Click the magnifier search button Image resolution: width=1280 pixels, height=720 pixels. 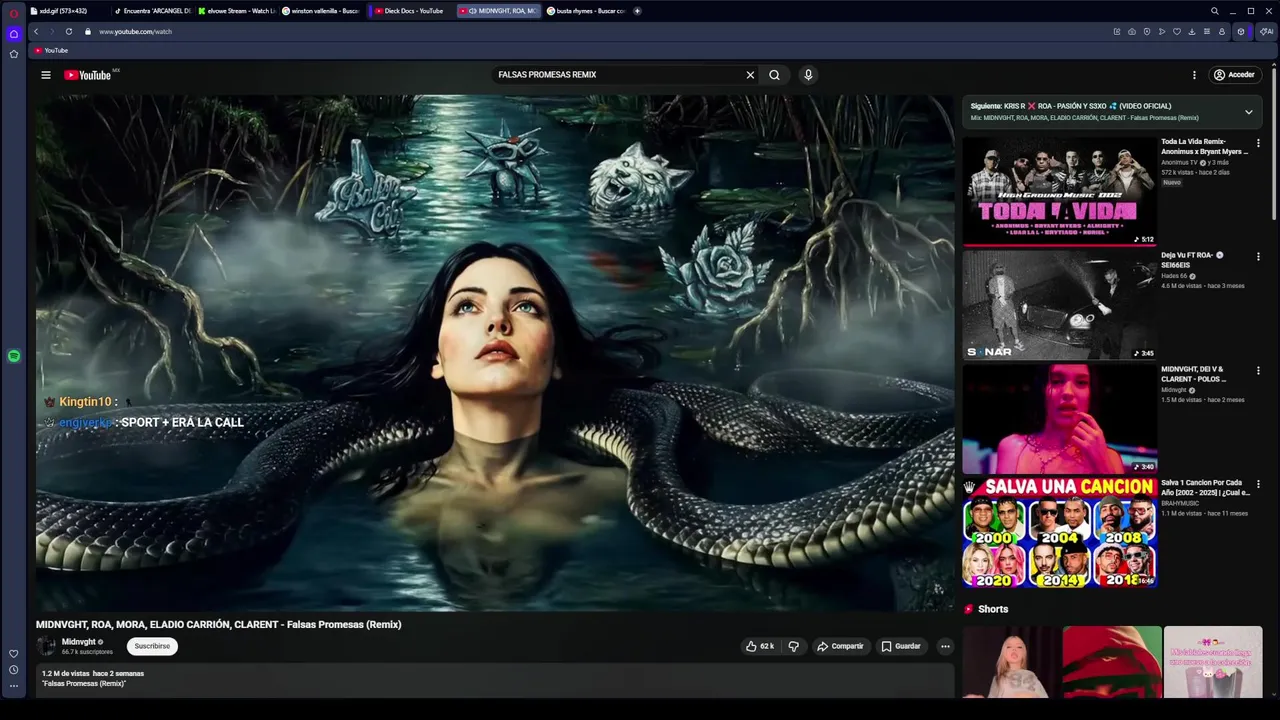tap(774, 75)
